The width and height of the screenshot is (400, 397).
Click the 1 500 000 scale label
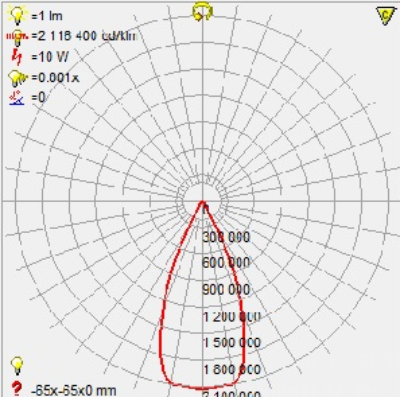(x=232, y=342)
